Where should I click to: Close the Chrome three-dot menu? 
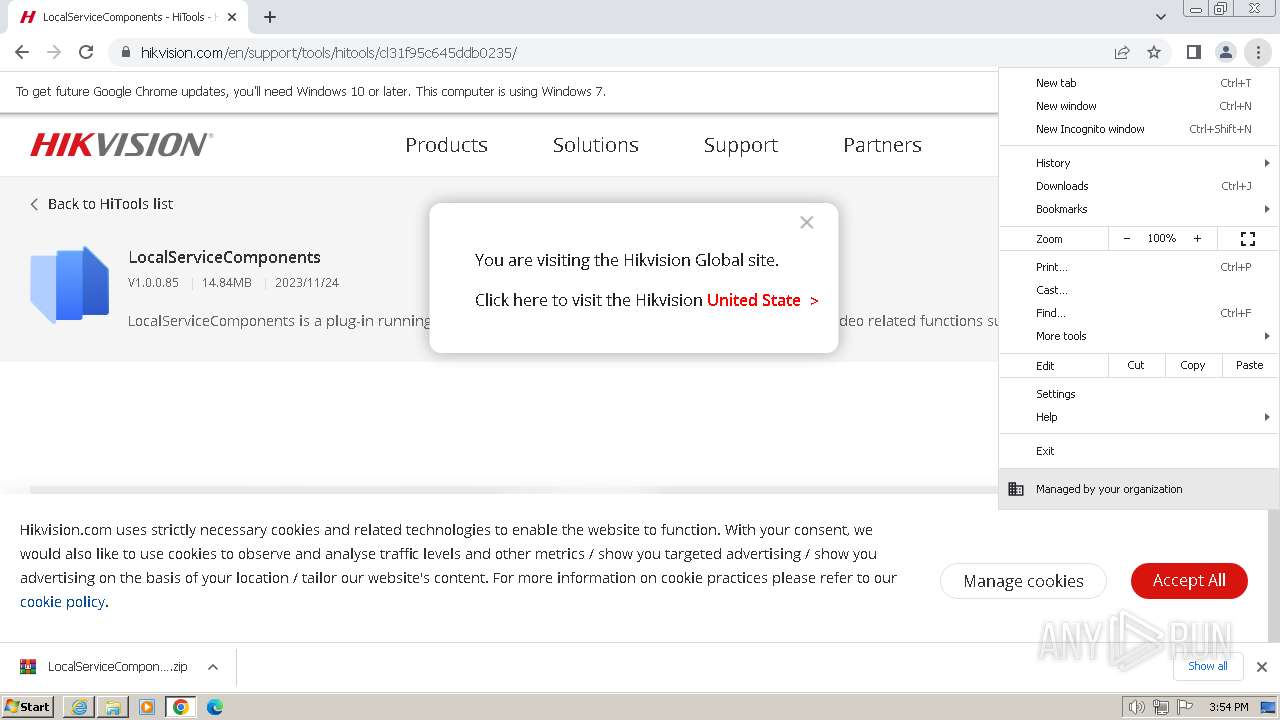click(x=1258, y=52)
